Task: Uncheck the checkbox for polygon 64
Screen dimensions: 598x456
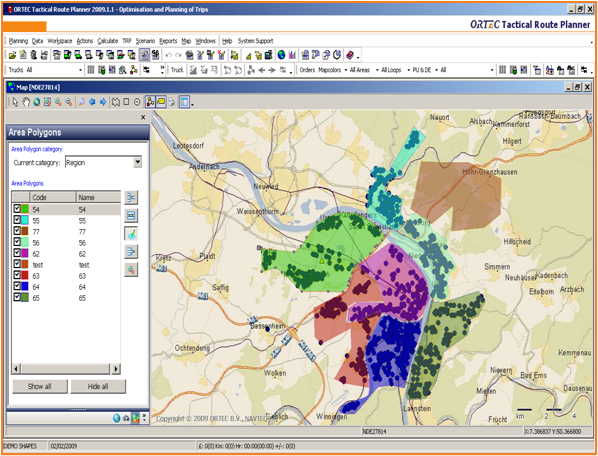Action: point(17,286)
